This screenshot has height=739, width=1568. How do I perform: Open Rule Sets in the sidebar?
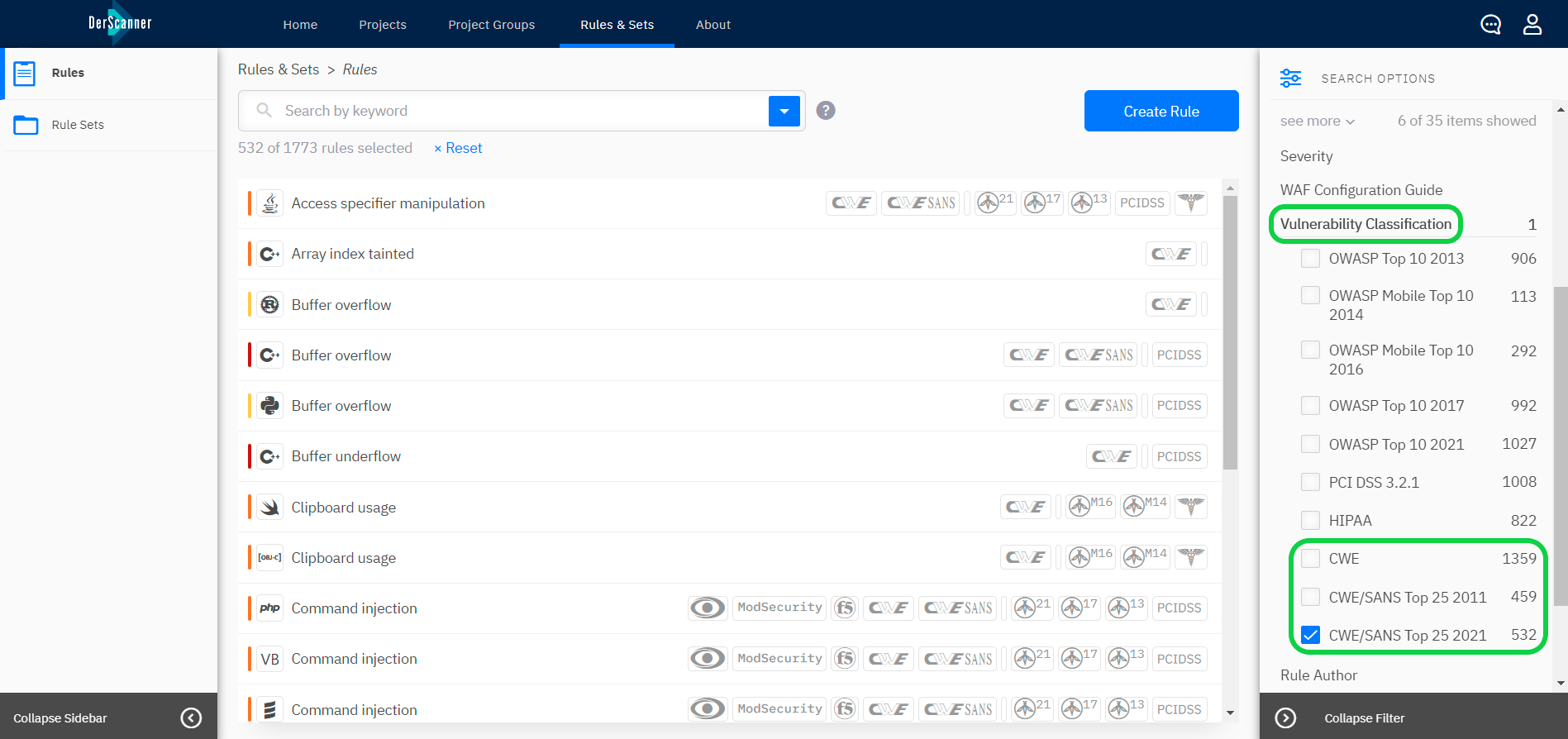point(108,125)
